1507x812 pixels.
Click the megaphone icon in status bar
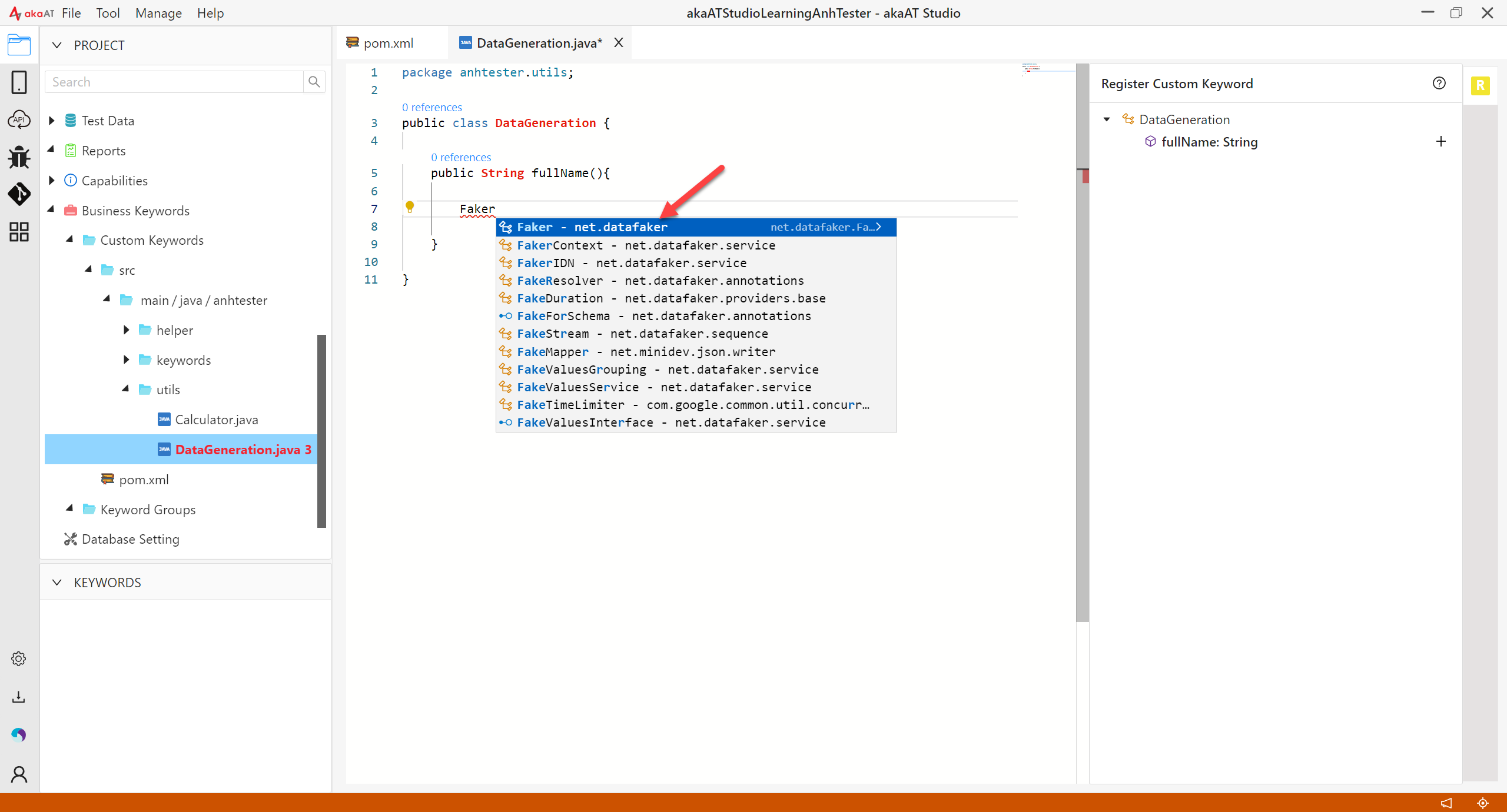1446,803
